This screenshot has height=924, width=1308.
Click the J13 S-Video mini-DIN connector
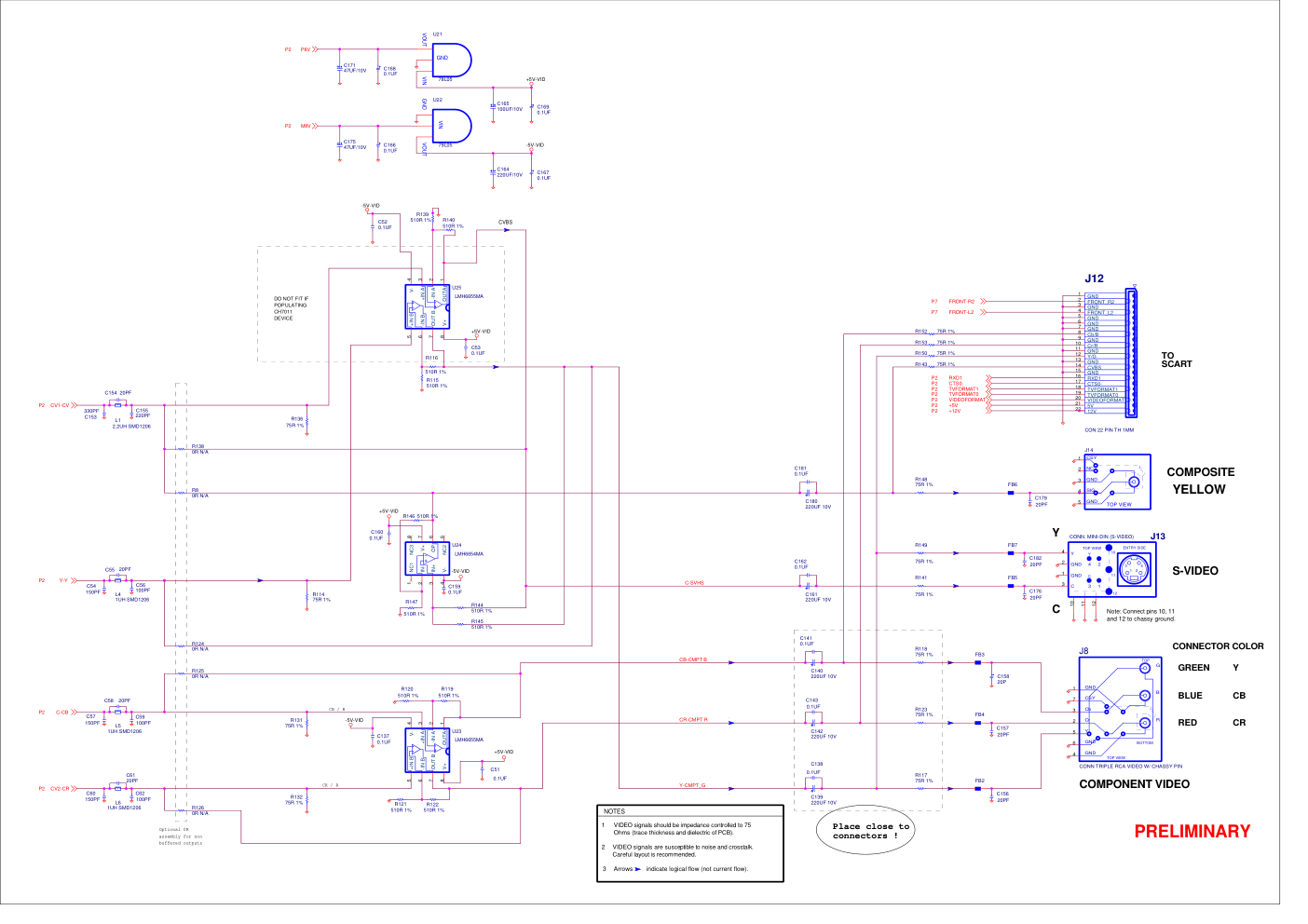pyautogui.click(x=1111, y=570)
